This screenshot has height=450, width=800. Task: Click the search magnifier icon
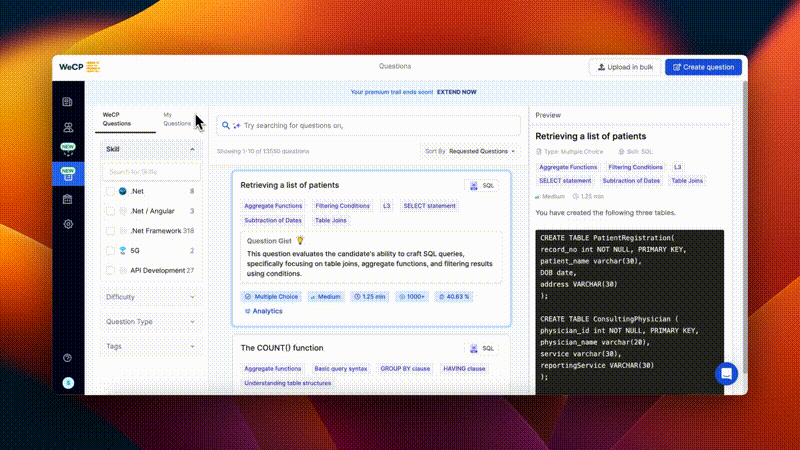pyautogui.click(x=226, y=126)
